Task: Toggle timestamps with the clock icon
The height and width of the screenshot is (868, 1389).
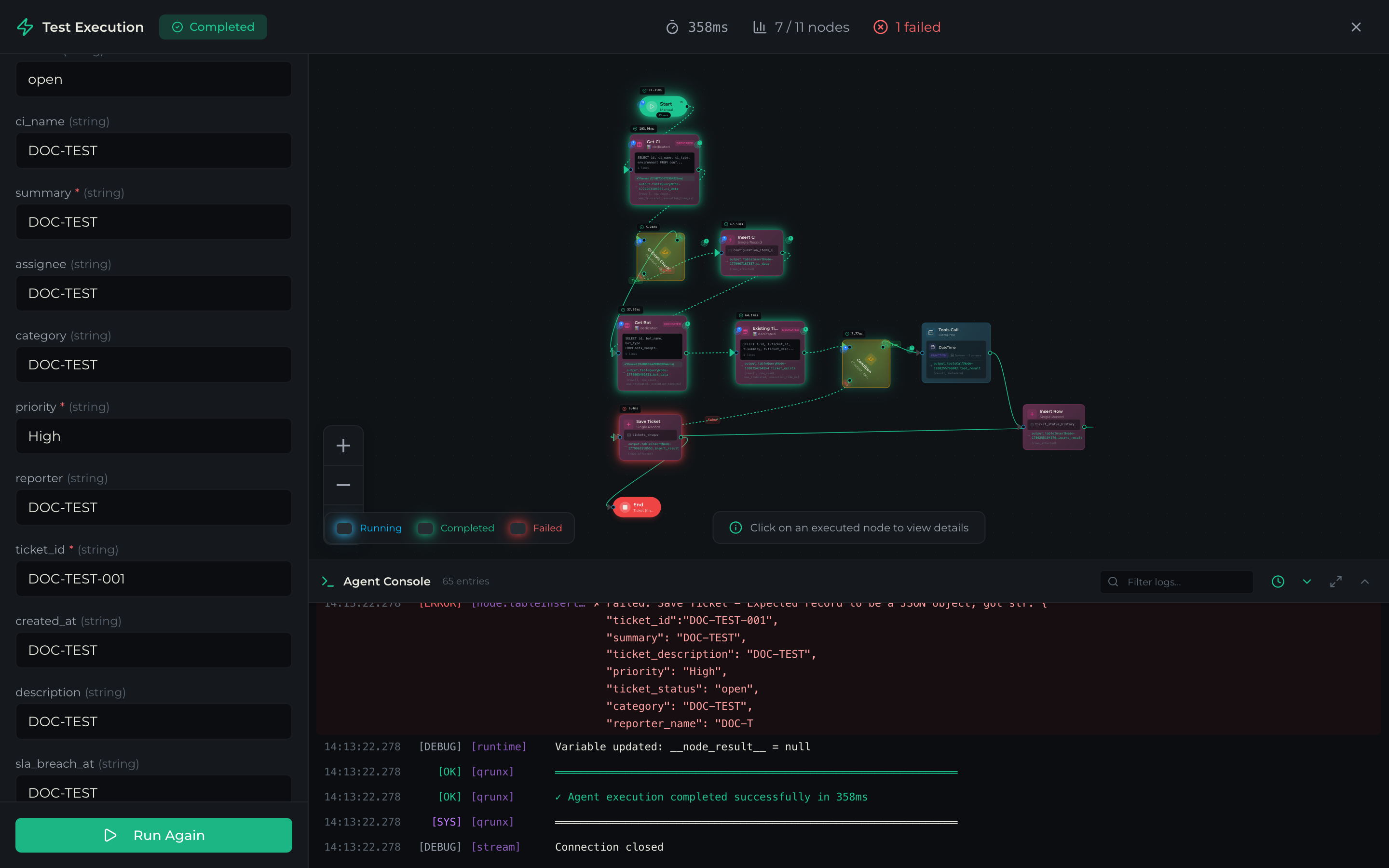Action: [1278, 582]
